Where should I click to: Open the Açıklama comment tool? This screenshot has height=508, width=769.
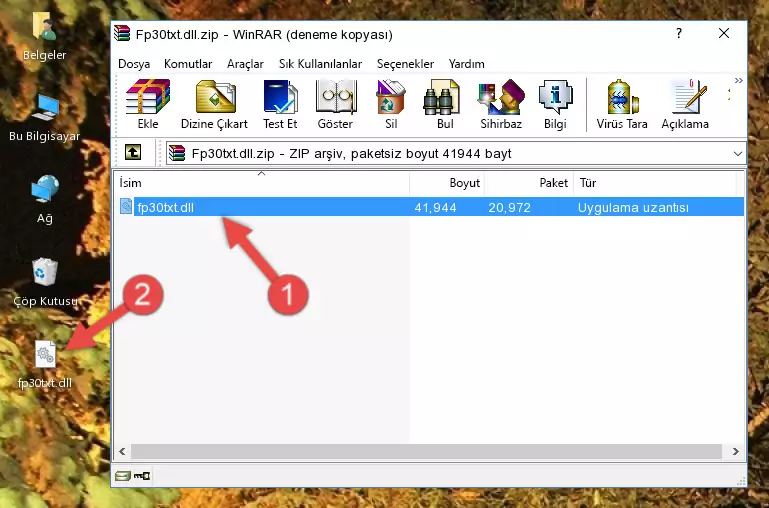coord(685,104)
